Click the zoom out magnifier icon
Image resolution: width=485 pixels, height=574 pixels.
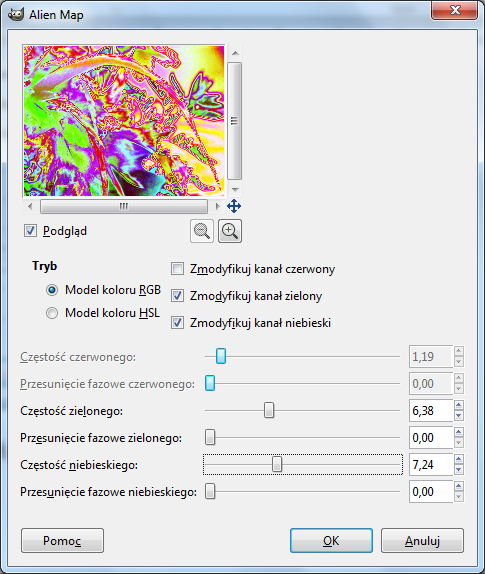(202, 231)
